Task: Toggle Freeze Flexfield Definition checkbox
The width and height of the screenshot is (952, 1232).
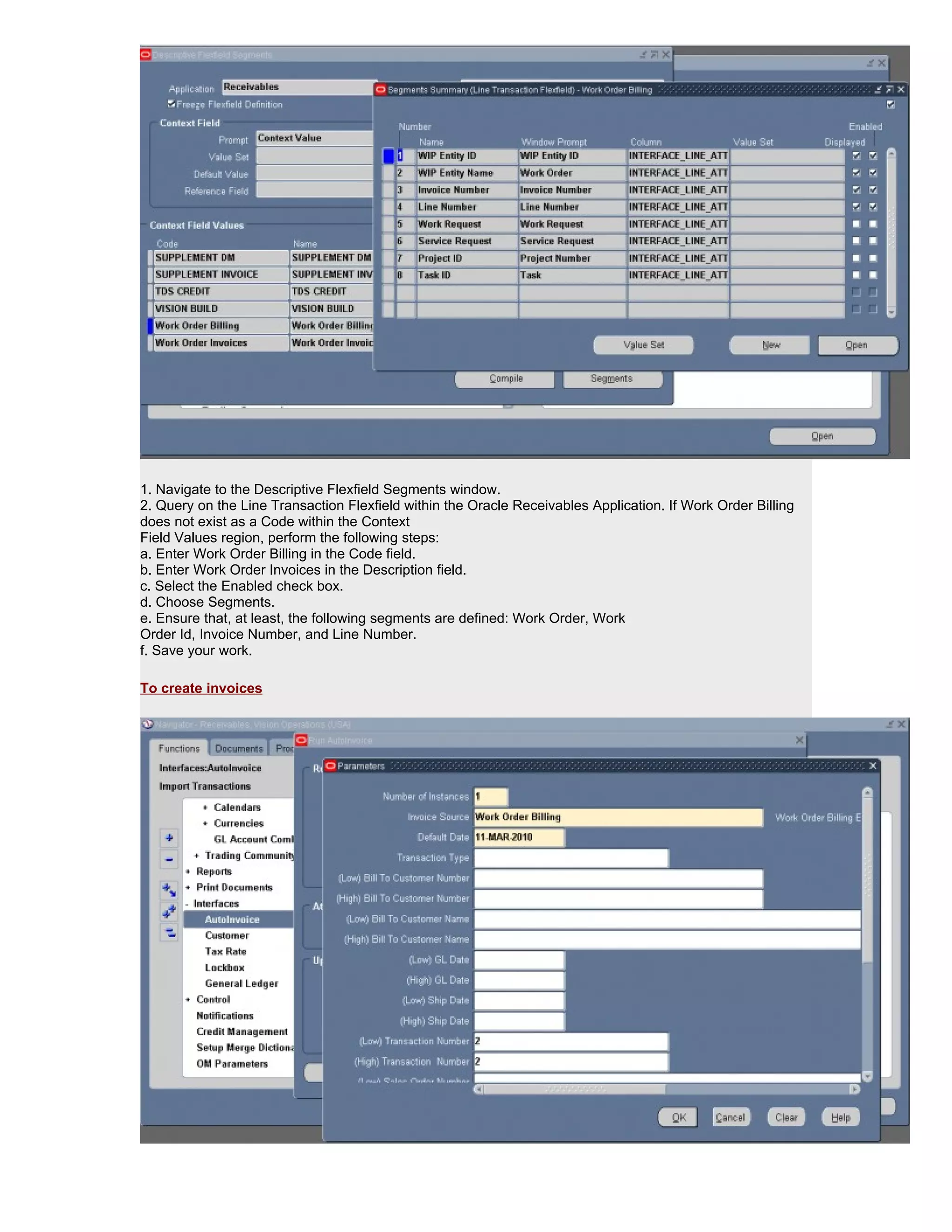Action: point(171,104)
